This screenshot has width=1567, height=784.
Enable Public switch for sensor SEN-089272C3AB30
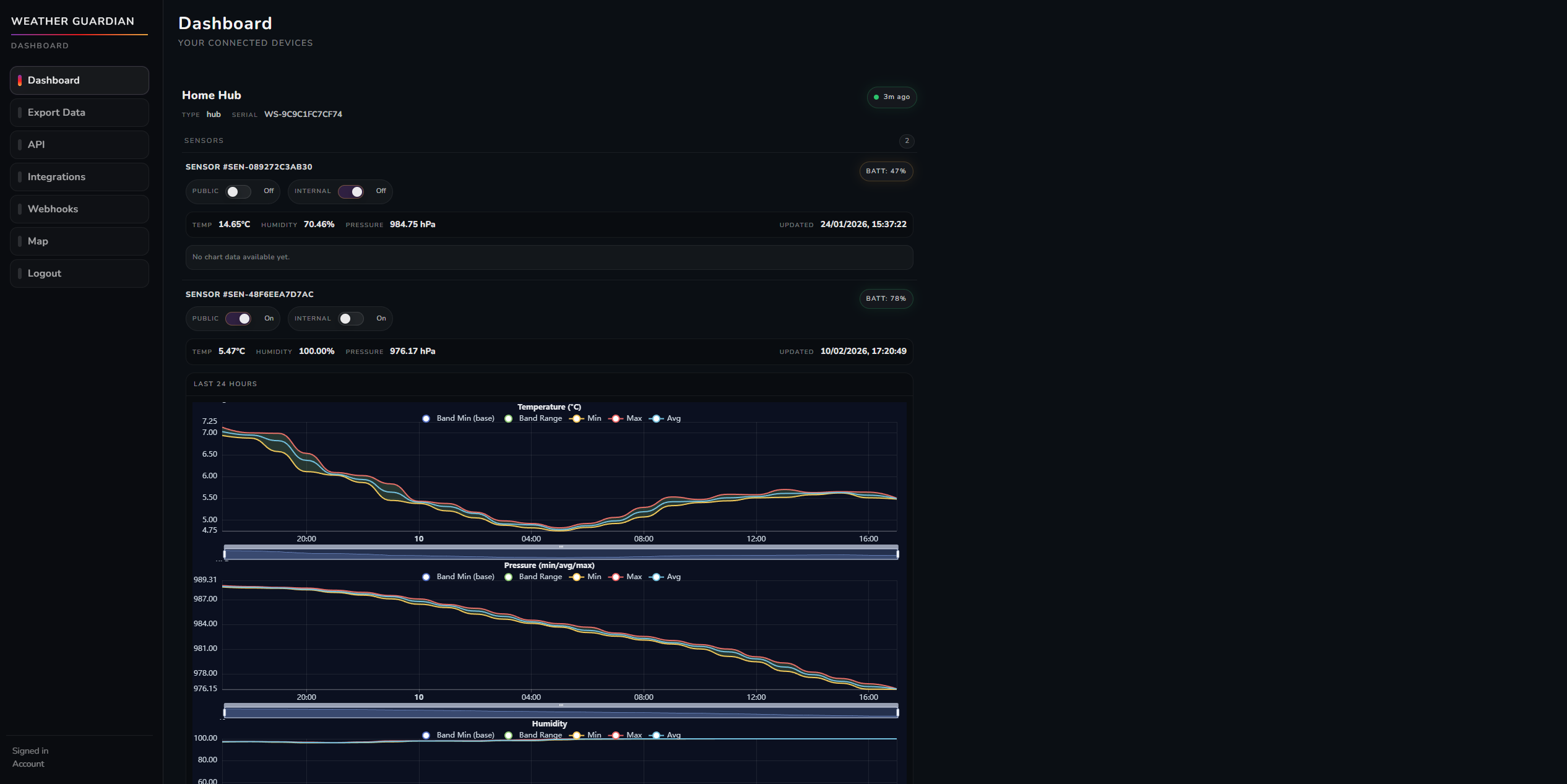(238, 192)
